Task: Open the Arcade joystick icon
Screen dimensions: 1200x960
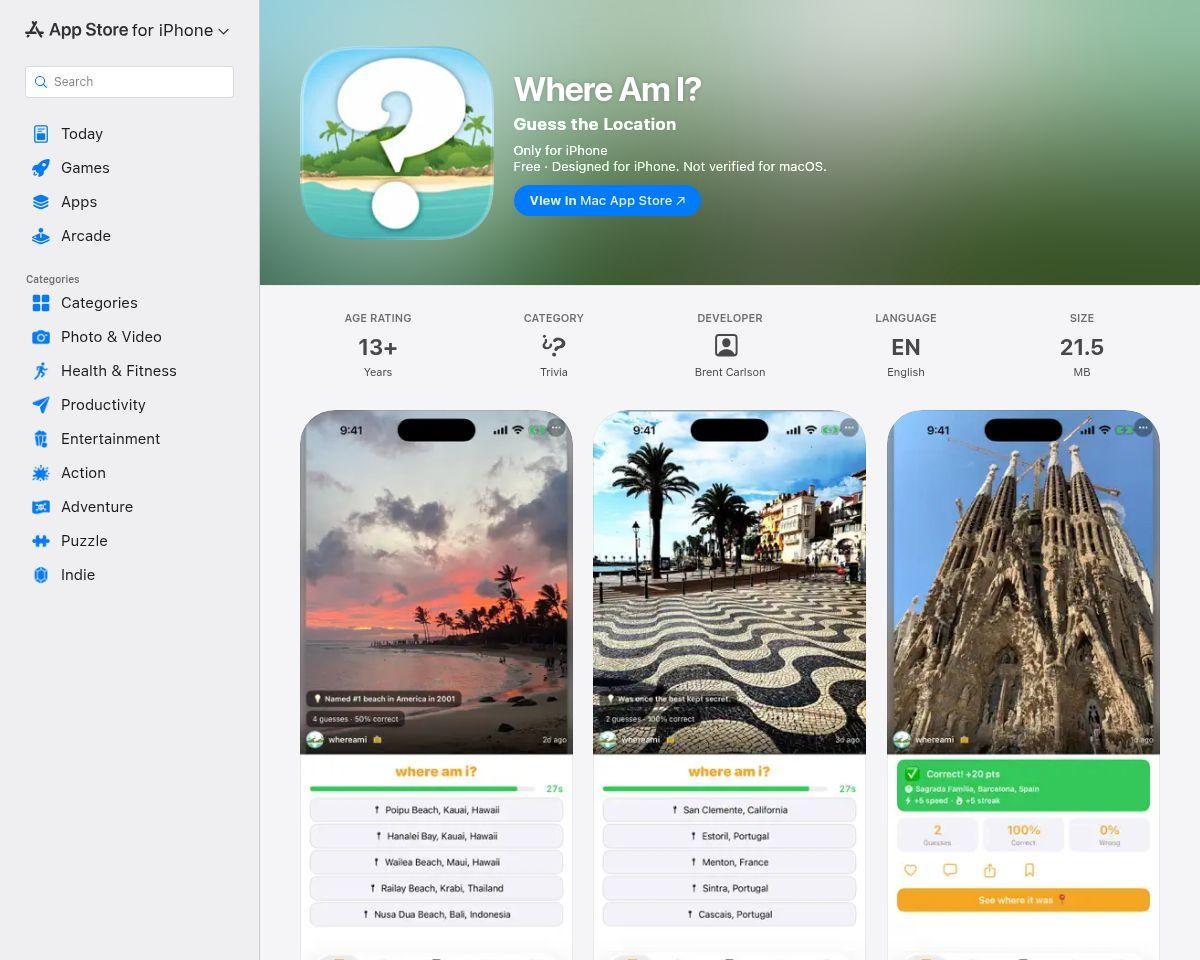Action: pos(41,236)
